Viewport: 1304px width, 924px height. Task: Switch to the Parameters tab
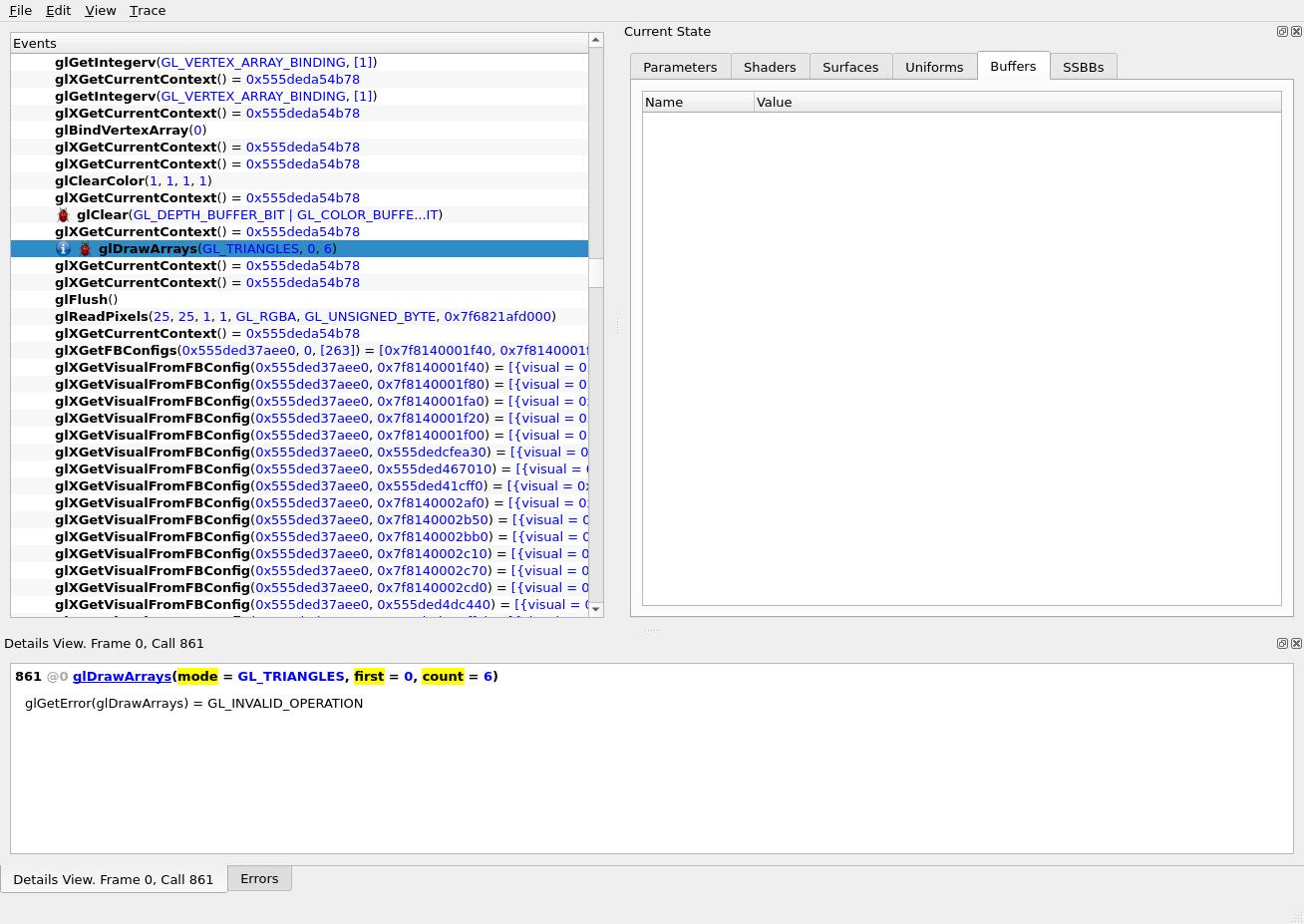point(680,67)
